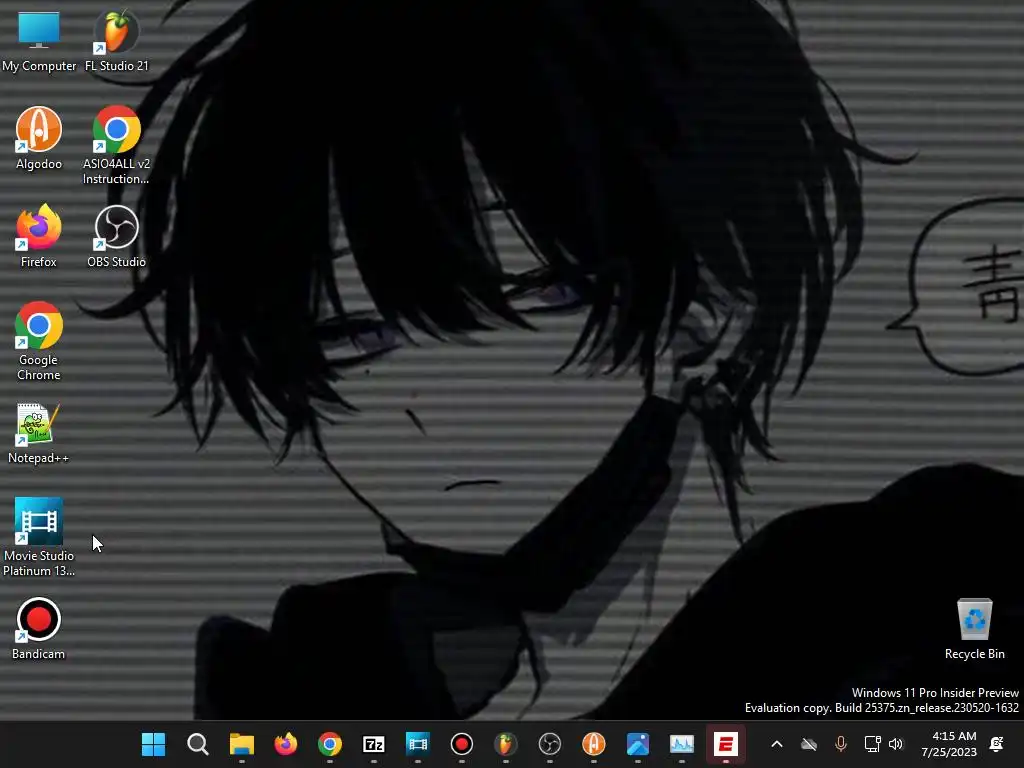Image resolution: width=1024 pixels, height=768 pixels.
Task: Switch to Algodoo in taskbar
Action: [x=594, y=744]
